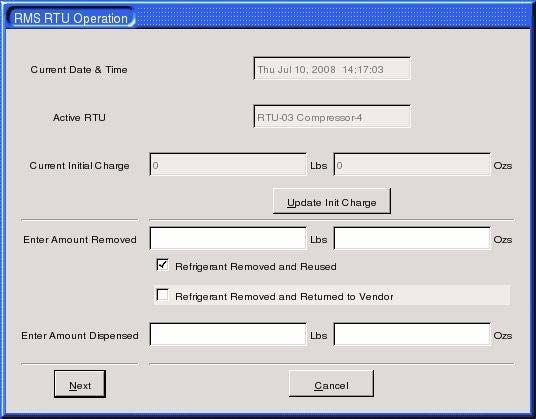Click the Enter Amount Dispensed label
This screenshot has width=536, height=419.
[80, 336]
